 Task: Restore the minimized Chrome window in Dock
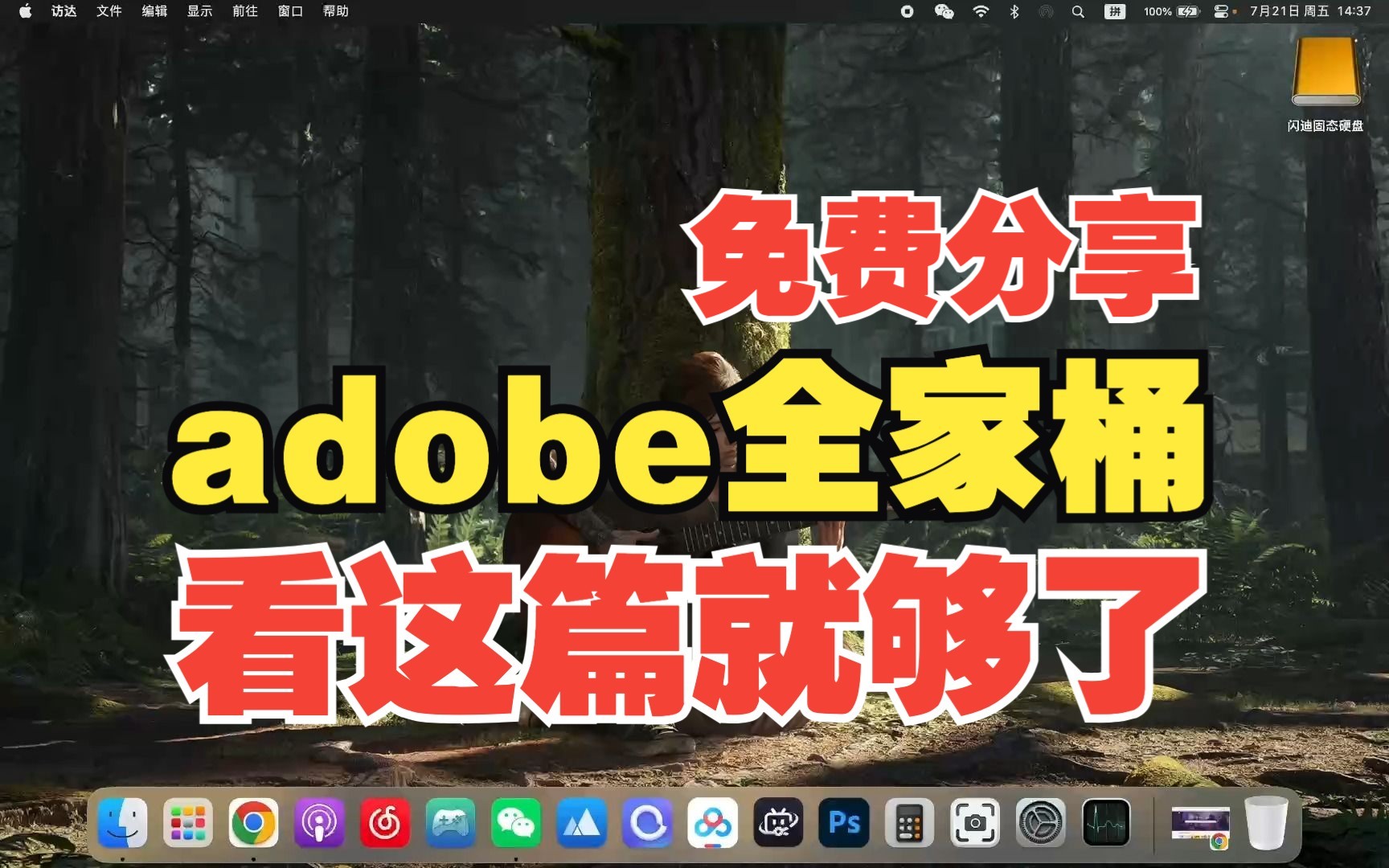point(1200,827)
